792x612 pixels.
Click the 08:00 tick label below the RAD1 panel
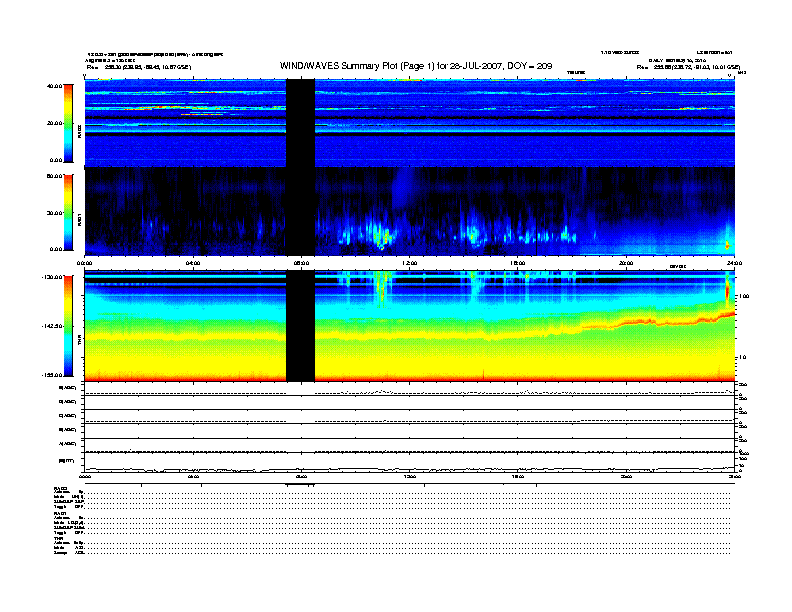coord(301,263)
